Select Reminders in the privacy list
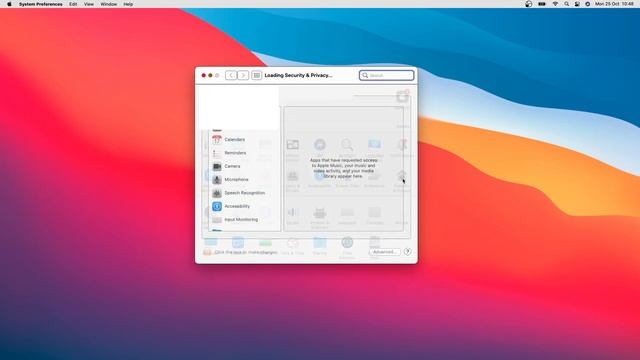This screenshot has height=360, width=640. [x=244, y=153]
